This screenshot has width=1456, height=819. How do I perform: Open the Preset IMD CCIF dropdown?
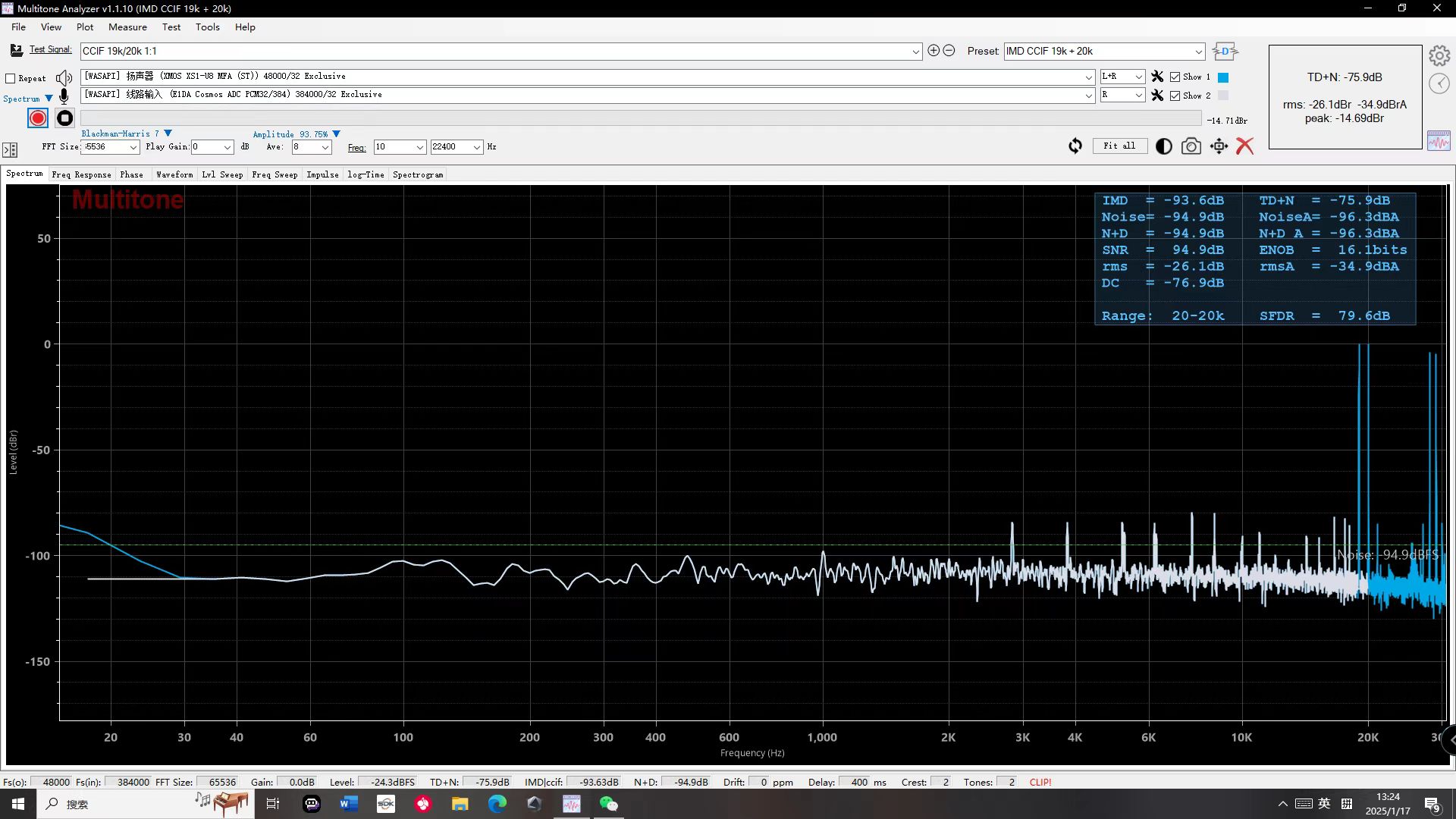[x=1198, y=52]
